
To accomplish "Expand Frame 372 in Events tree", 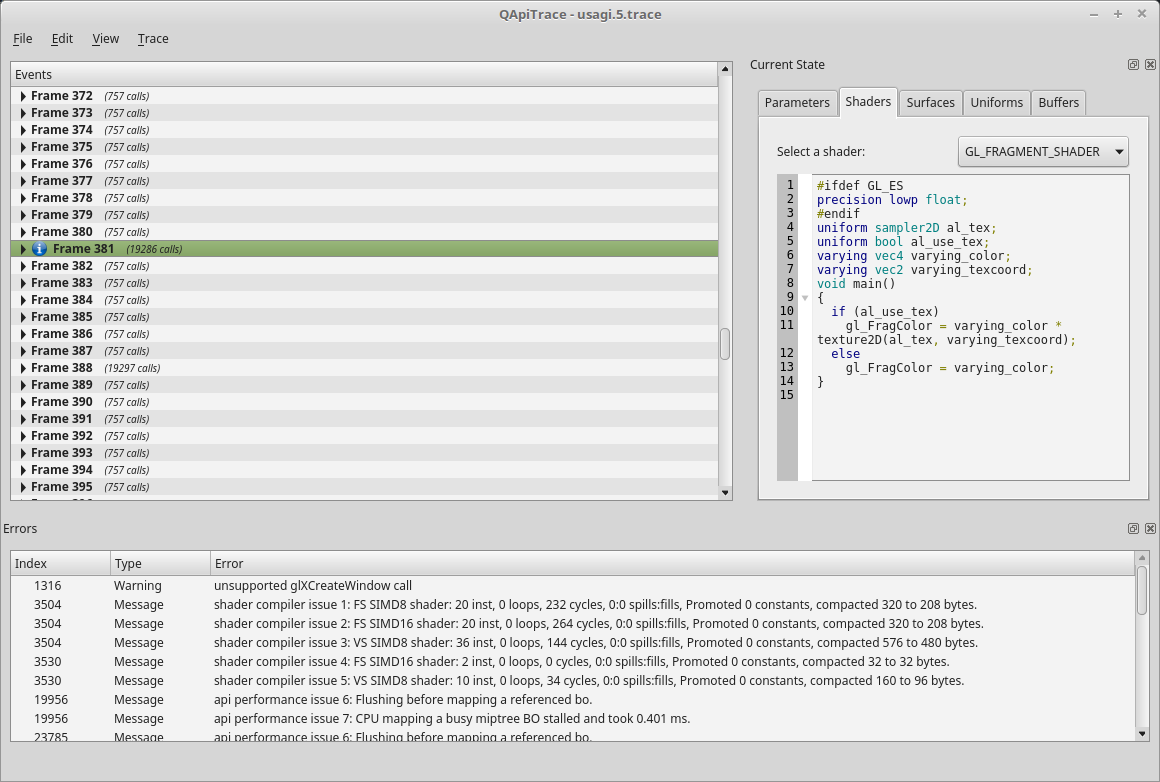I will [23, 96].
